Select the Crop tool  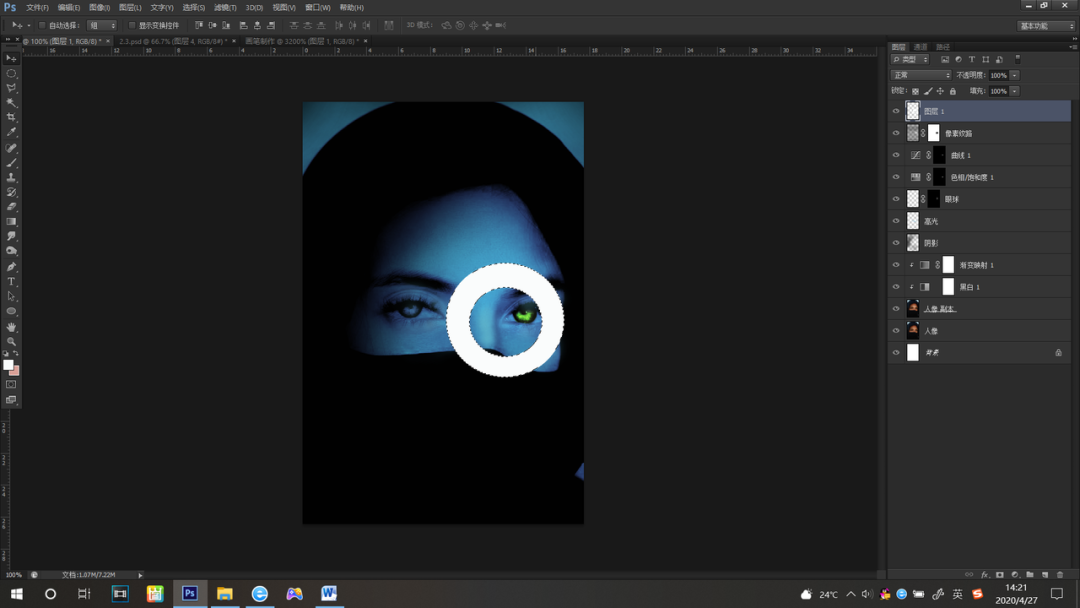11,117
